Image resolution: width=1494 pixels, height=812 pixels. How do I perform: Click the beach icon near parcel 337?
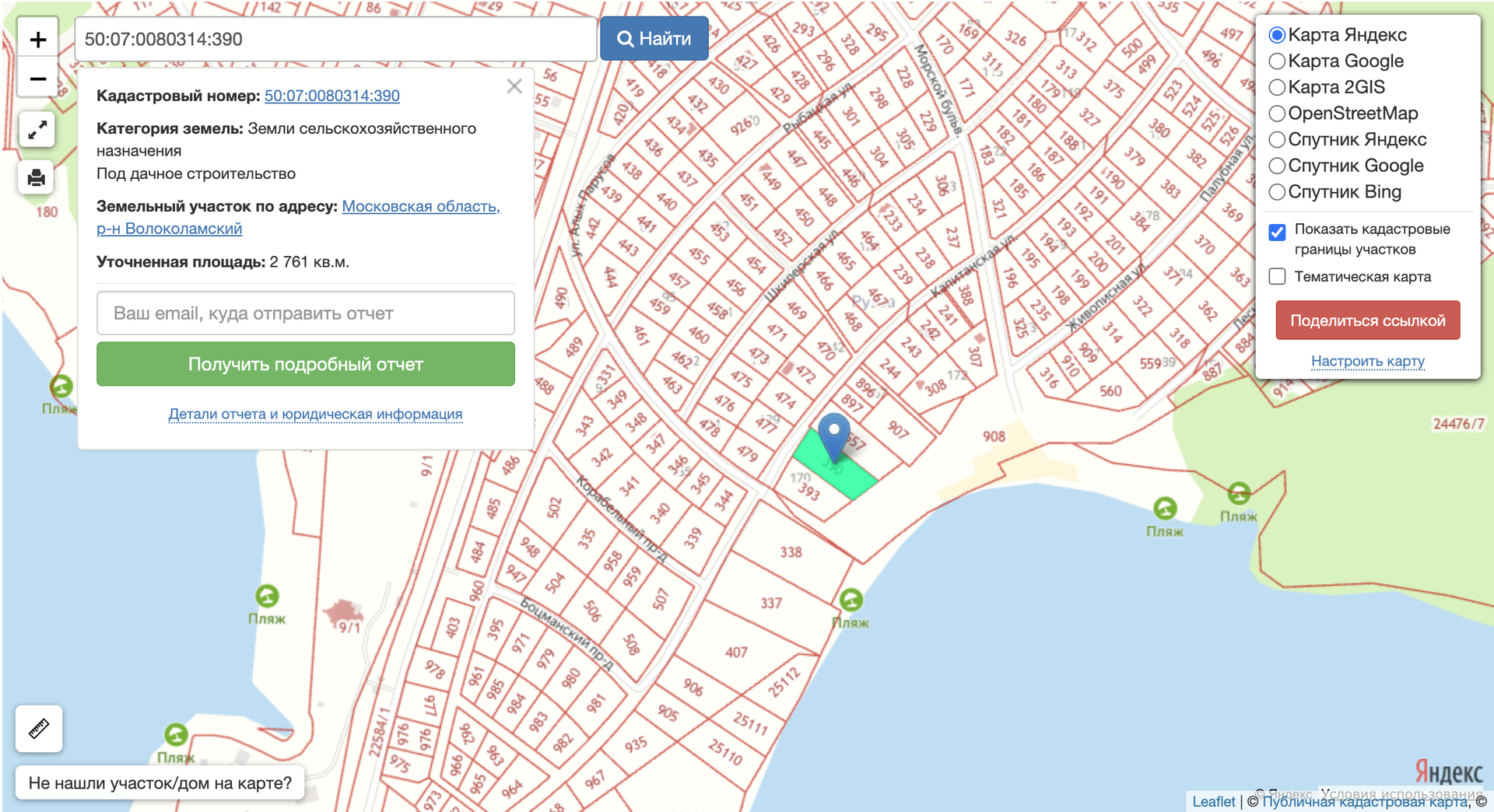(x=850, y=600)
